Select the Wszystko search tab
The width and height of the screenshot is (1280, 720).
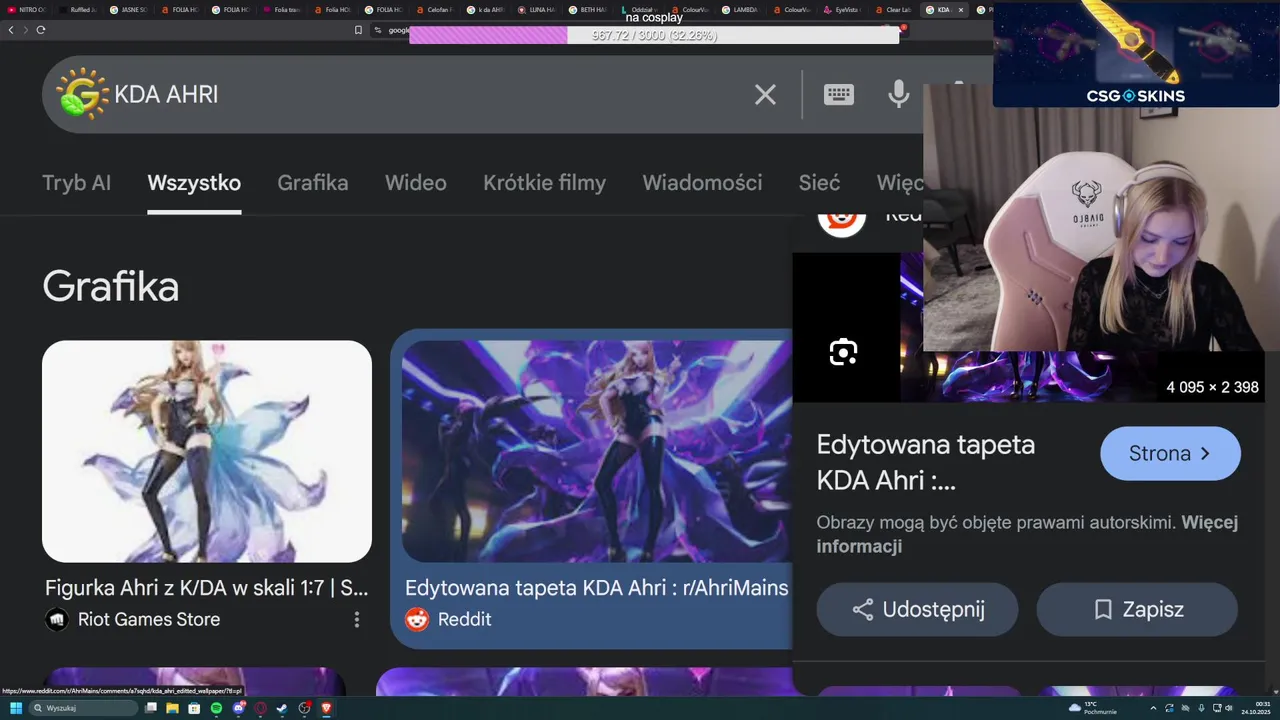click(x=194, y=183)
